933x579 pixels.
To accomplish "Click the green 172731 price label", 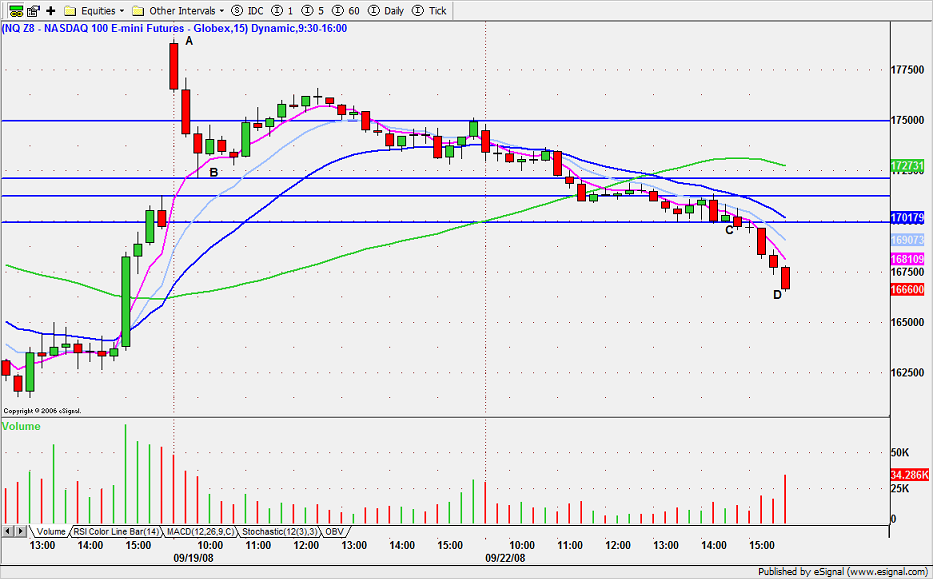I will [907, 166].
